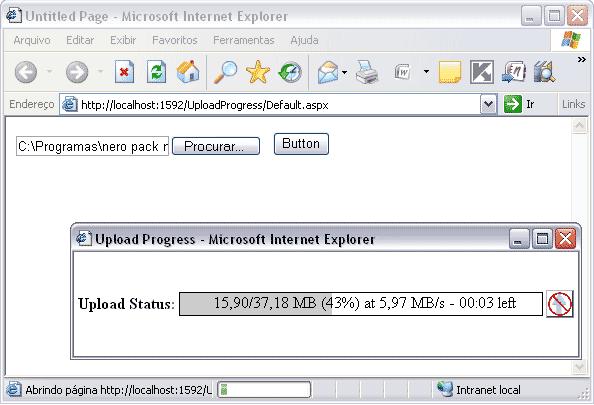Expand hidden toolbar items chevron
Image resolution: width=594 pixels, height=405 pixels.
point(581,59)
